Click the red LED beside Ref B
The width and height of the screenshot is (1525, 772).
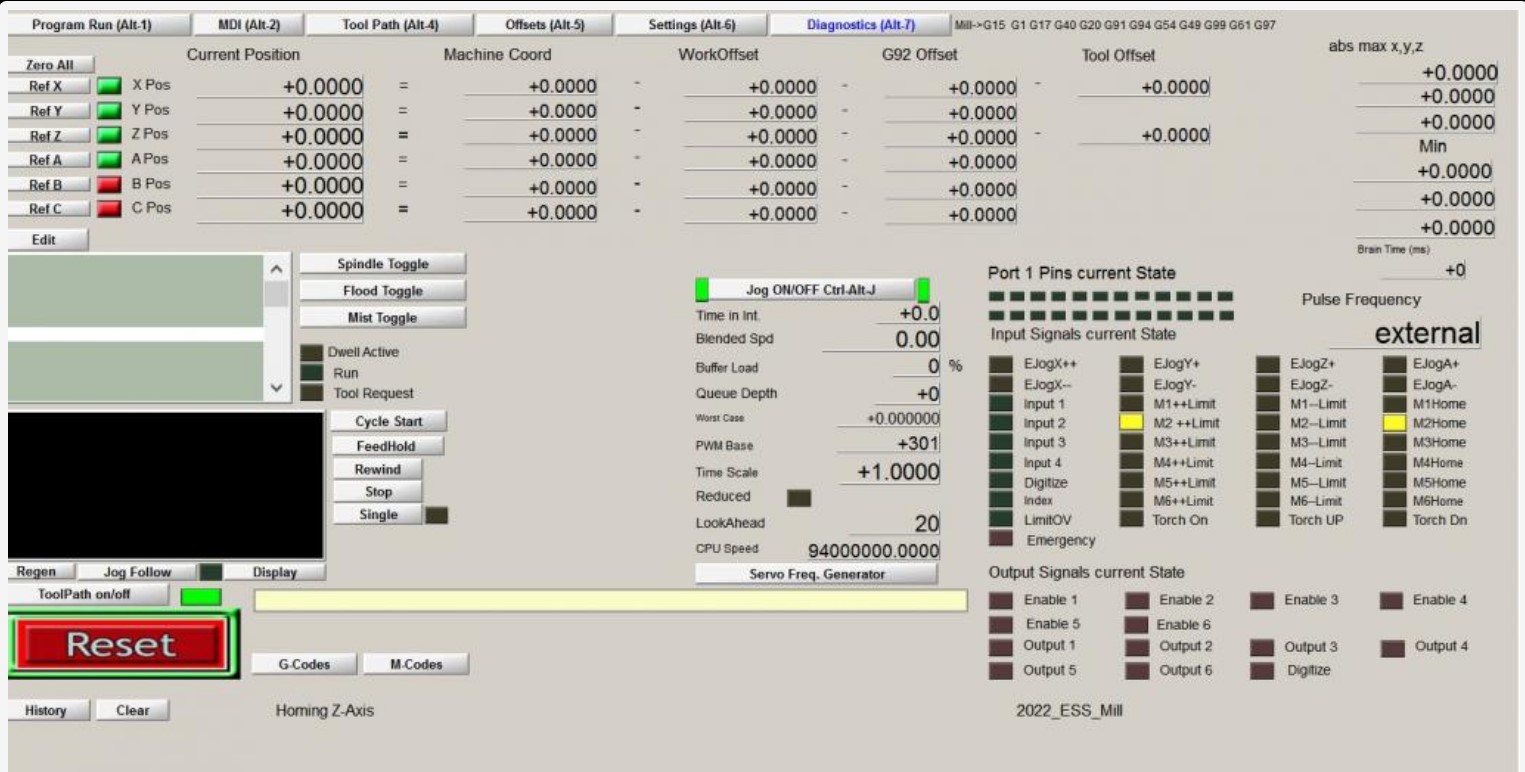pos(109,185)
